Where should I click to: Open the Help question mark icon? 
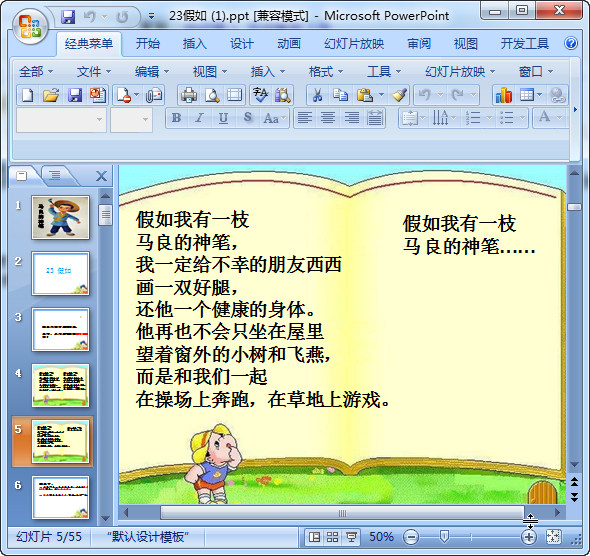[x=570, y=43]
